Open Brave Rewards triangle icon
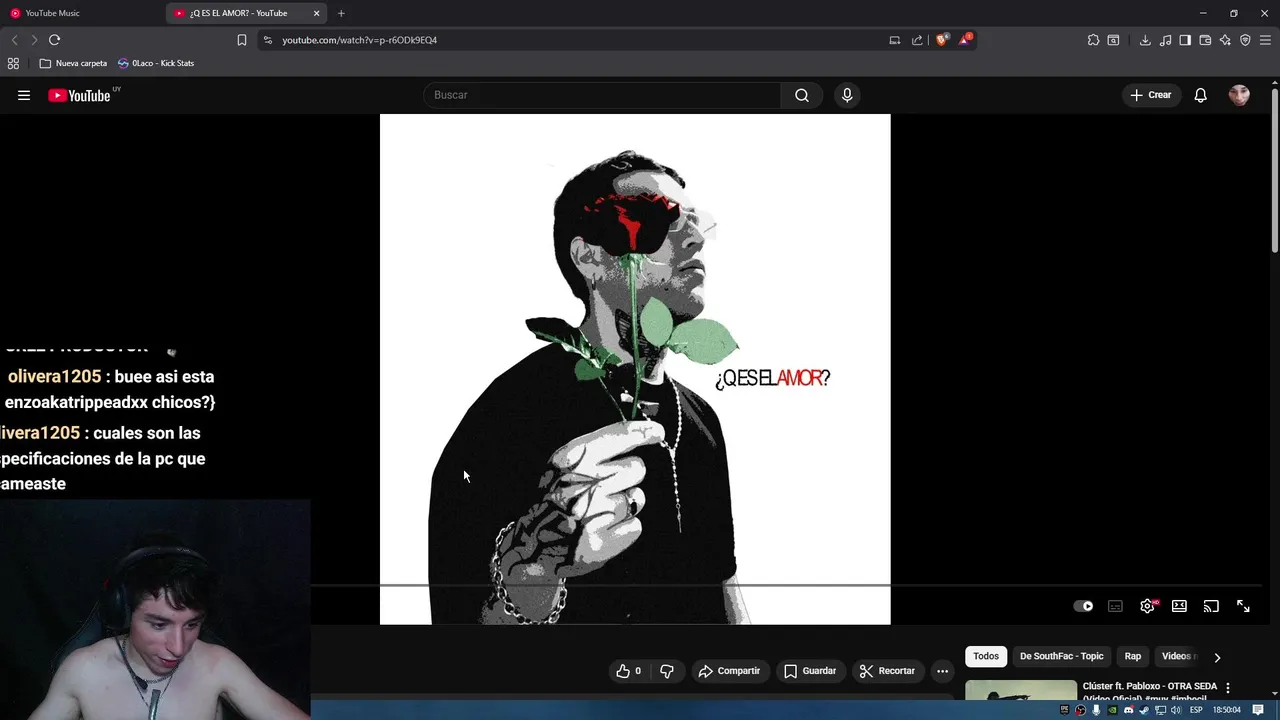Screen dimensions: 1280x720 (965, 40)
